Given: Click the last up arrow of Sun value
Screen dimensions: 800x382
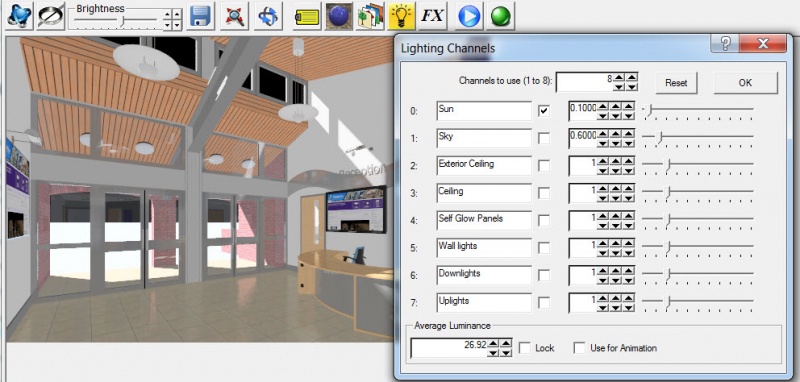Looking at the screenshot, I should (628, 106).
